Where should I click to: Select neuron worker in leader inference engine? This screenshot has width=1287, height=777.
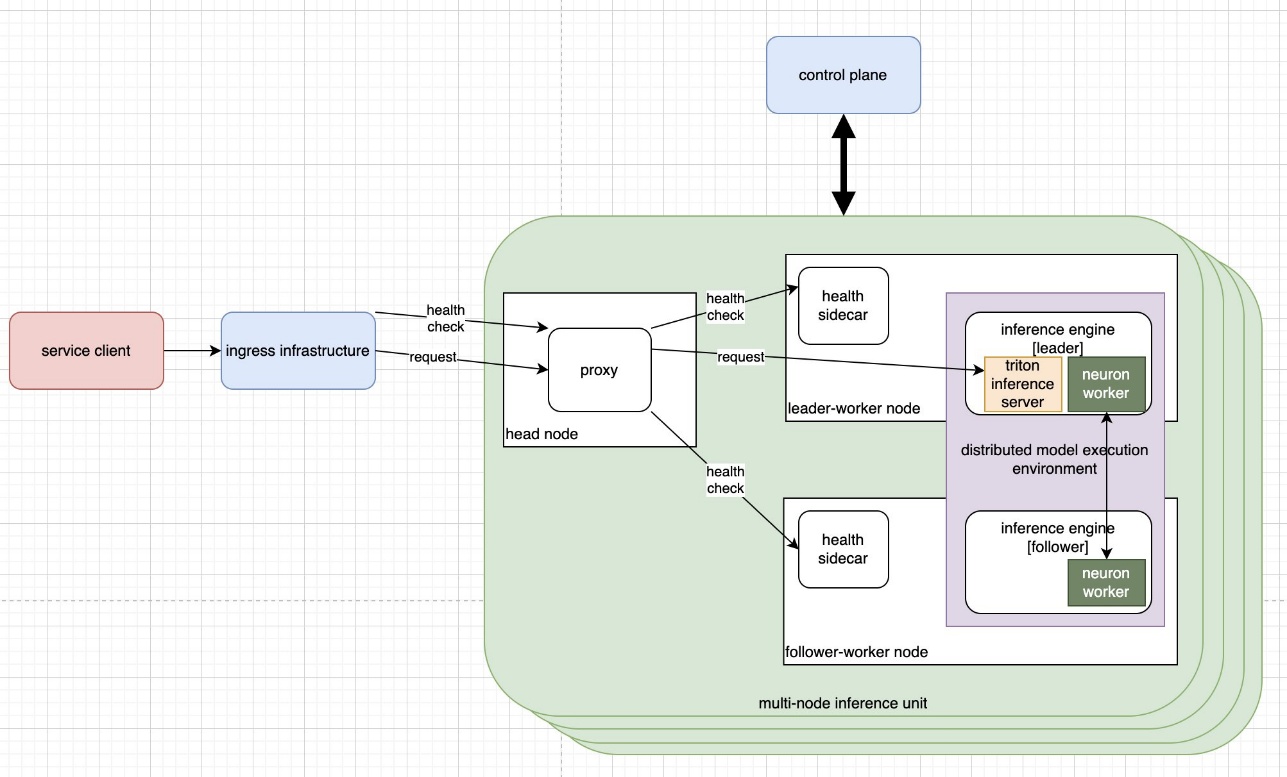click(x=1105, y=384)
